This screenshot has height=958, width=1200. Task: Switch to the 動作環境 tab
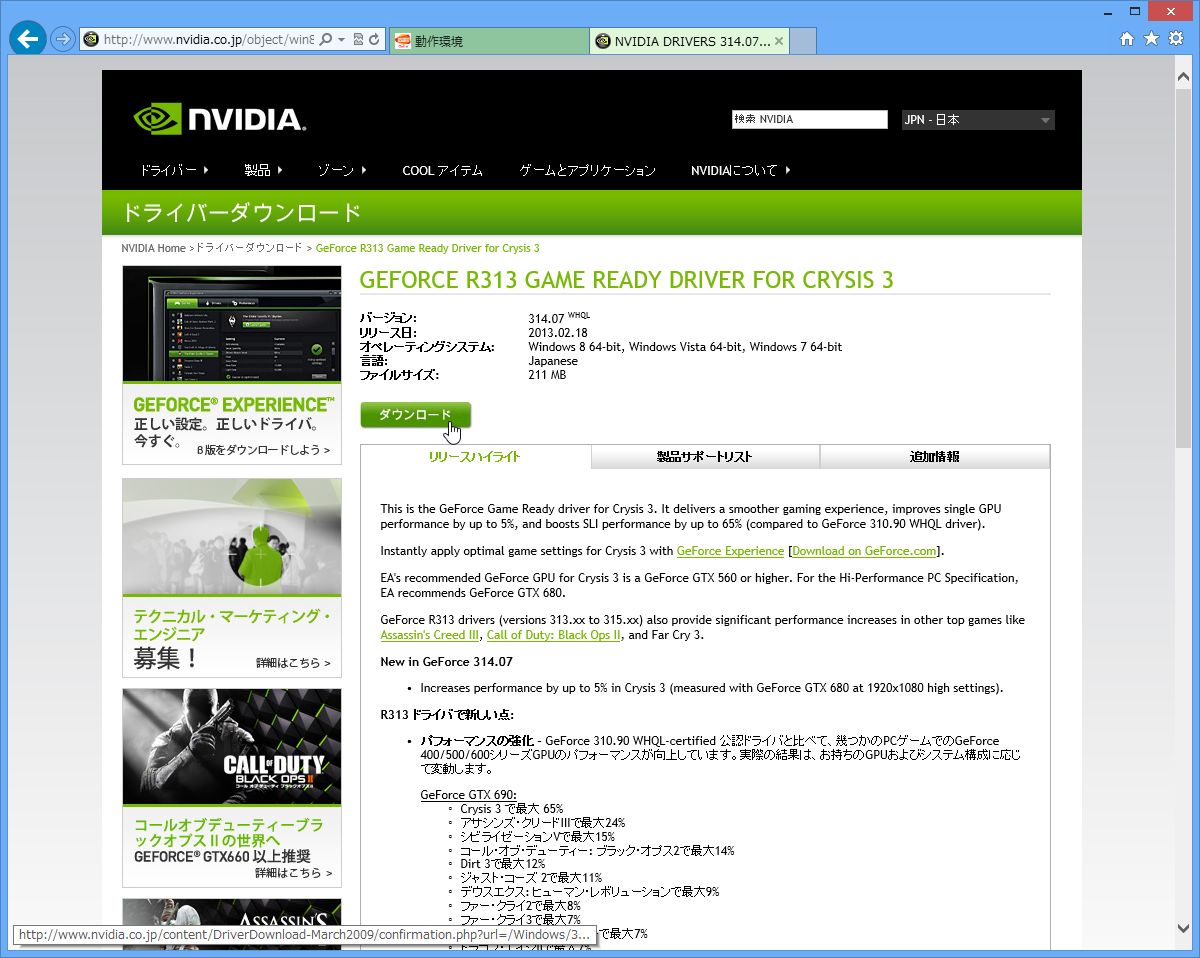[x=488, y=41]
